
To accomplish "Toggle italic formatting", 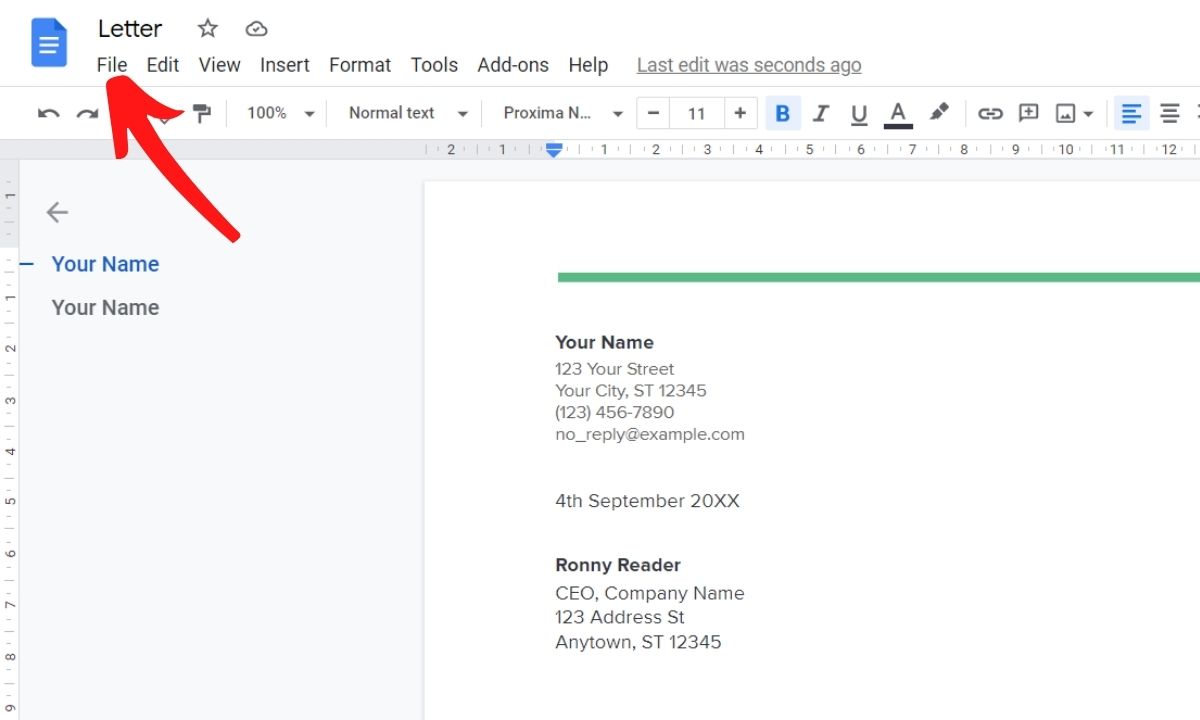I will point(821,113).
